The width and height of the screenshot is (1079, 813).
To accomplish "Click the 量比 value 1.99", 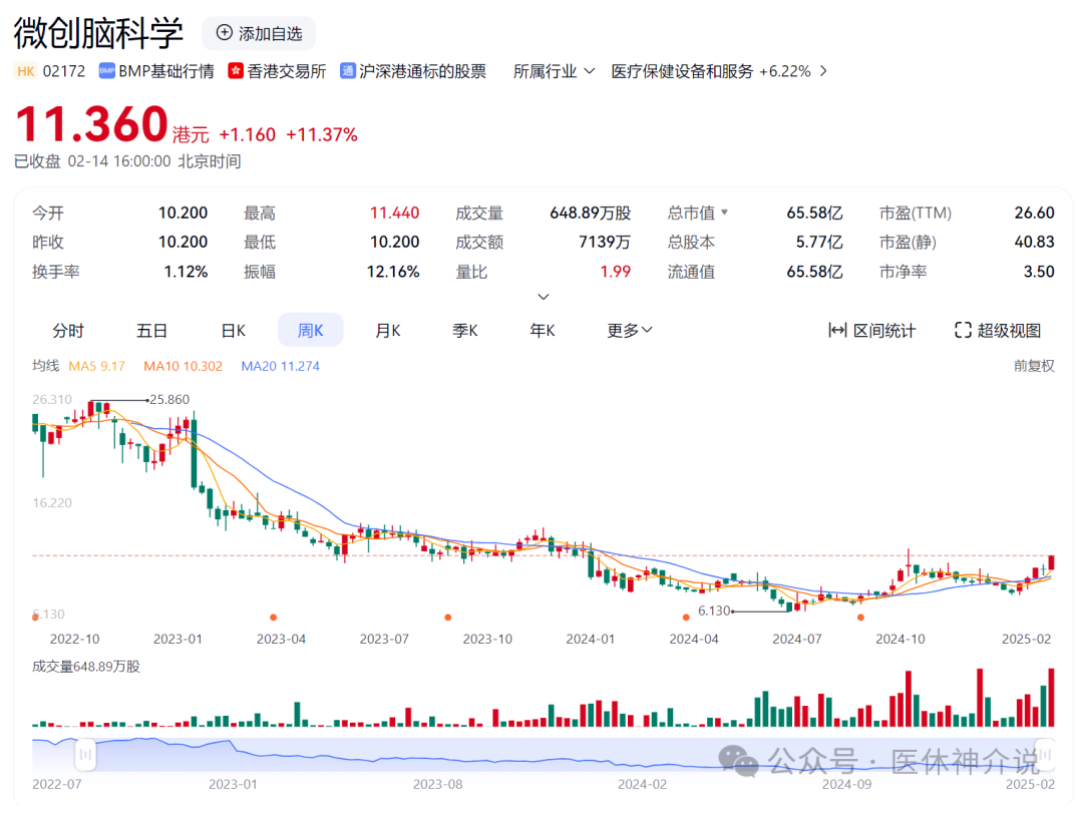I will pos(615,271).
